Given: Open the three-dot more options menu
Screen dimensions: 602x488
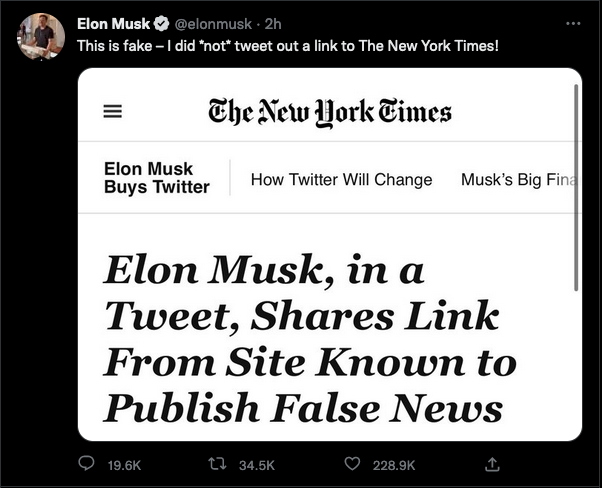Looking at the screenshot, I should coord(573,23).
